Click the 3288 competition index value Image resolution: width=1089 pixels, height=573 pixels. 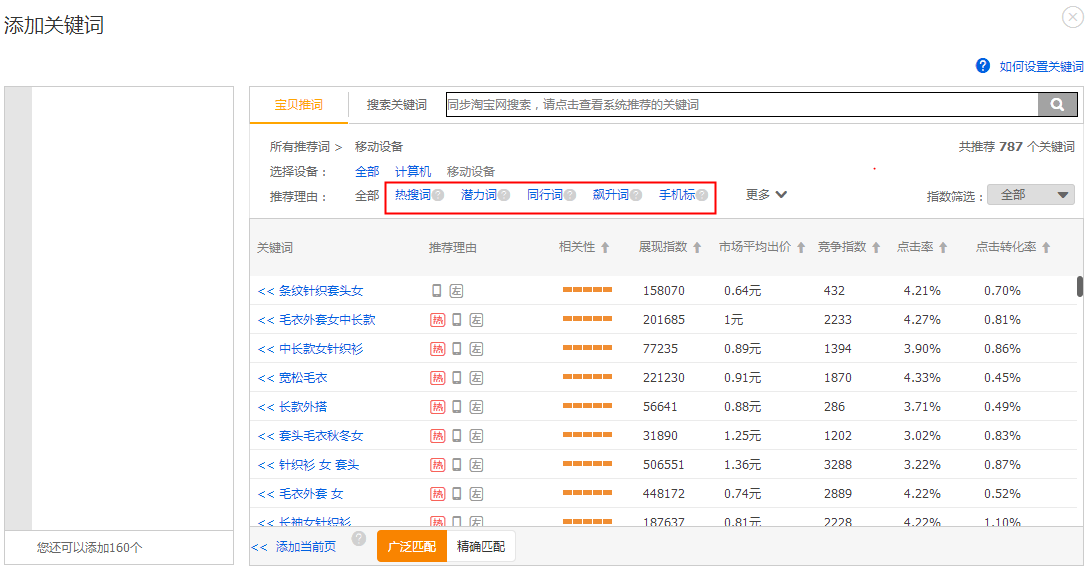click(838, 465)
